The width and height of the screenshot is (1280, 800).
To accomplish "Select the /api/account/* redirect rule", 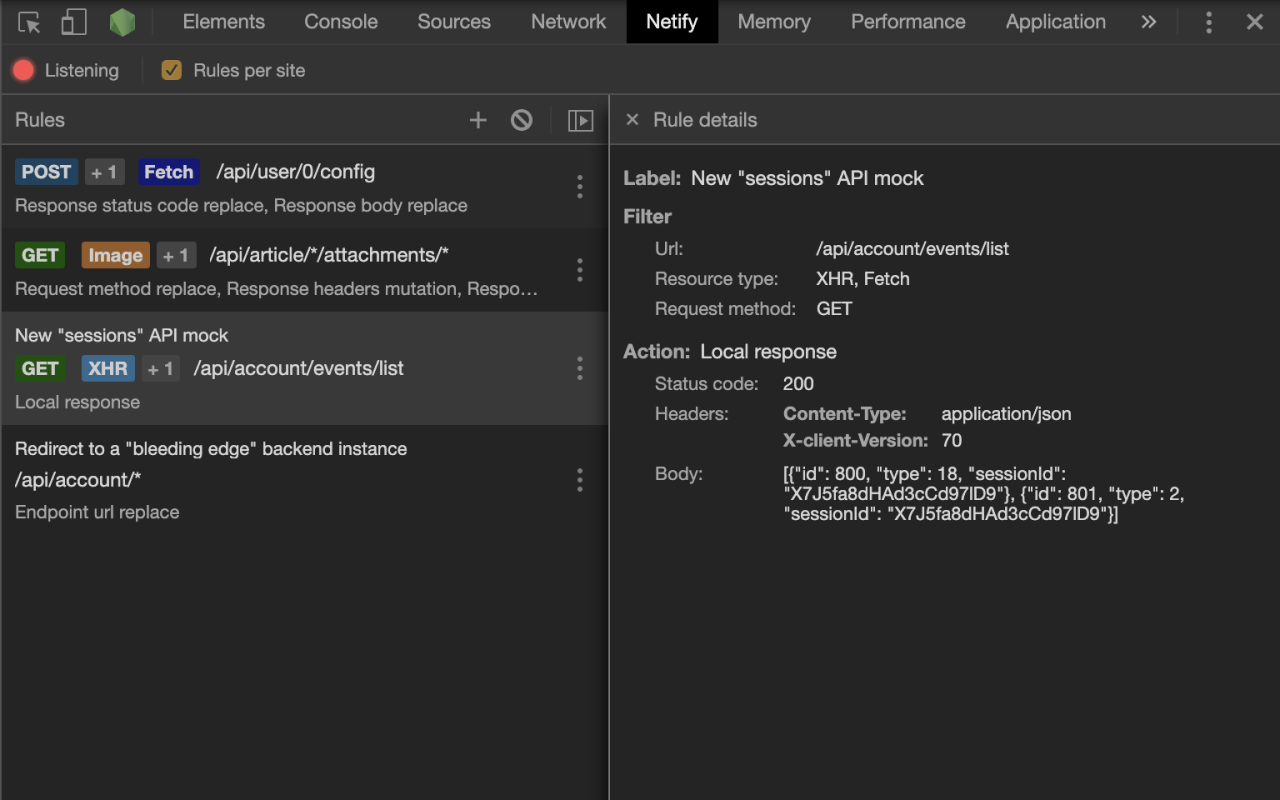I will point(304,480).
